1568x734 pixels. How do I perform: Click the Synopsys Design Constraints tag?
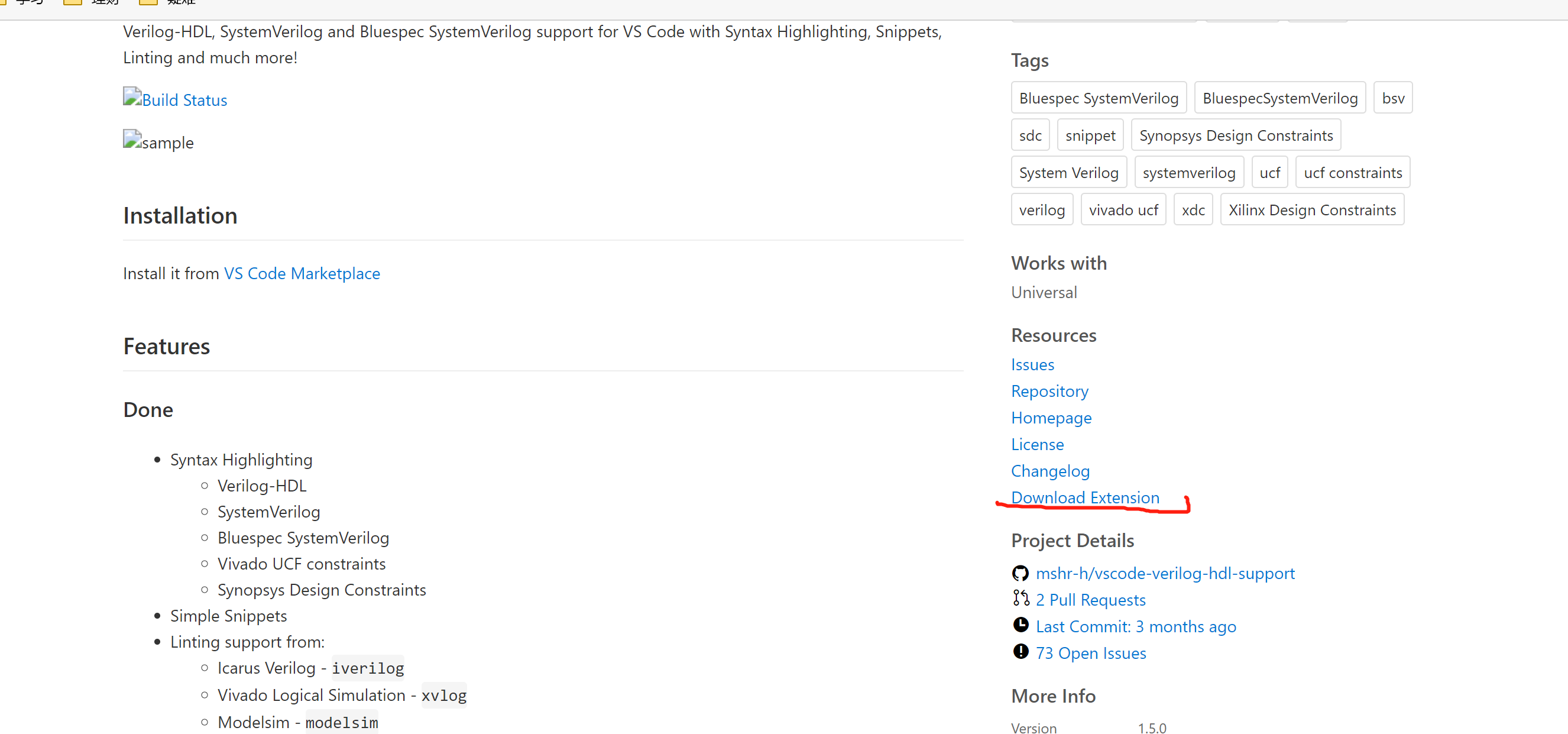tap(1236, 135)
